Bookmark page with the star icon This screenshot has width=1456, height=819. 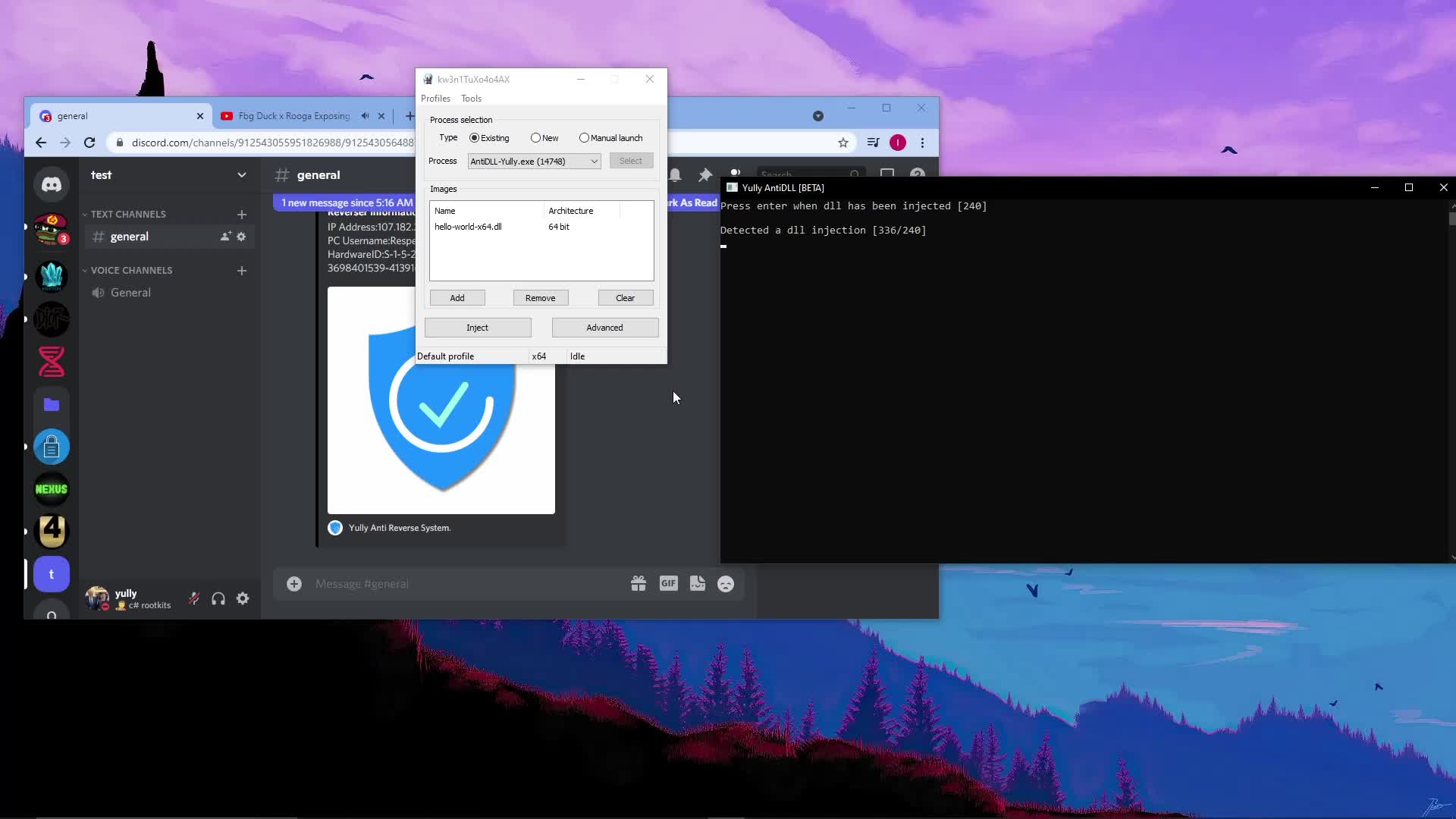[x=843, y=143]
